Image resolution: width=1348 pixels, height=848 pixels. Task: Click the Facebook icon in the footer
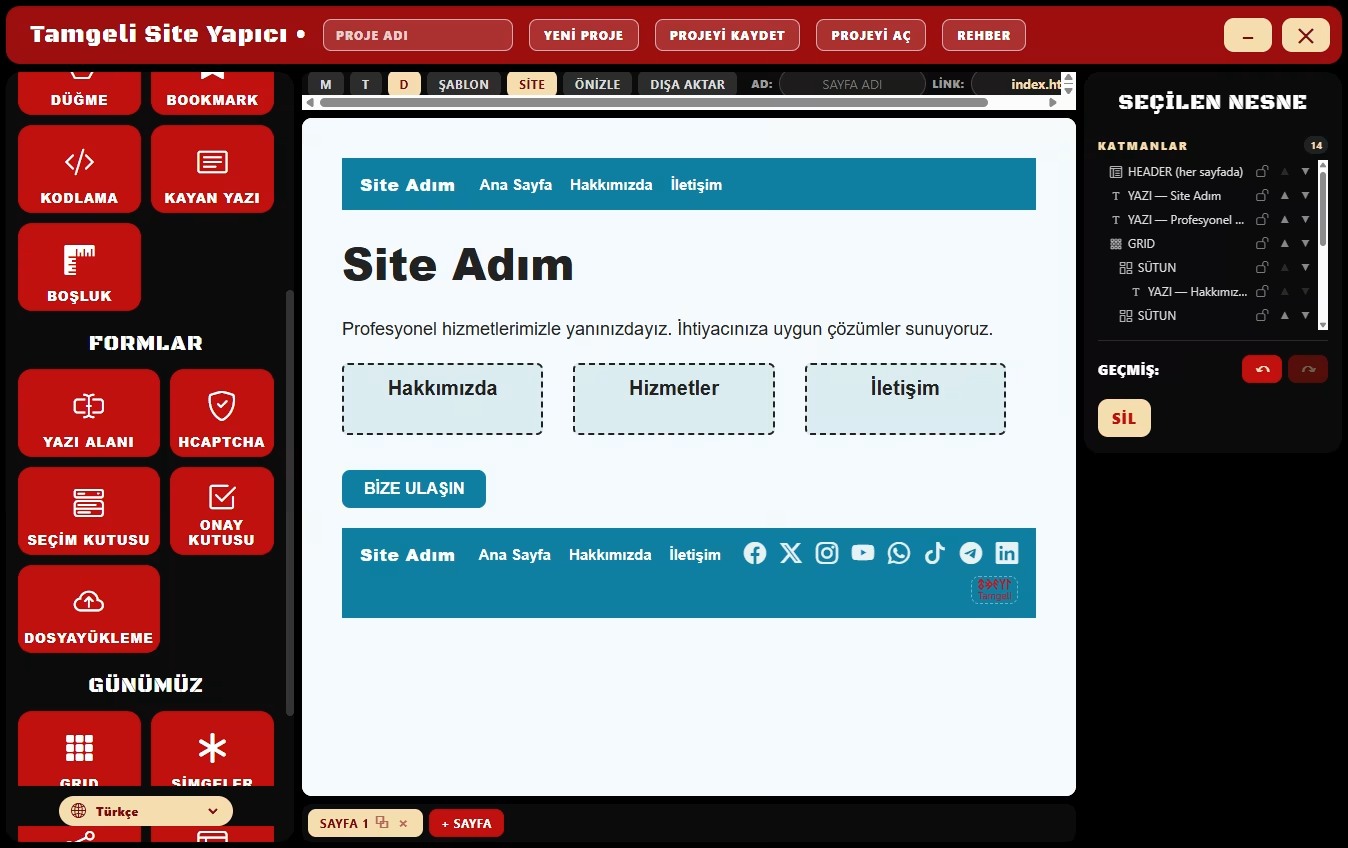pos(755,553)
